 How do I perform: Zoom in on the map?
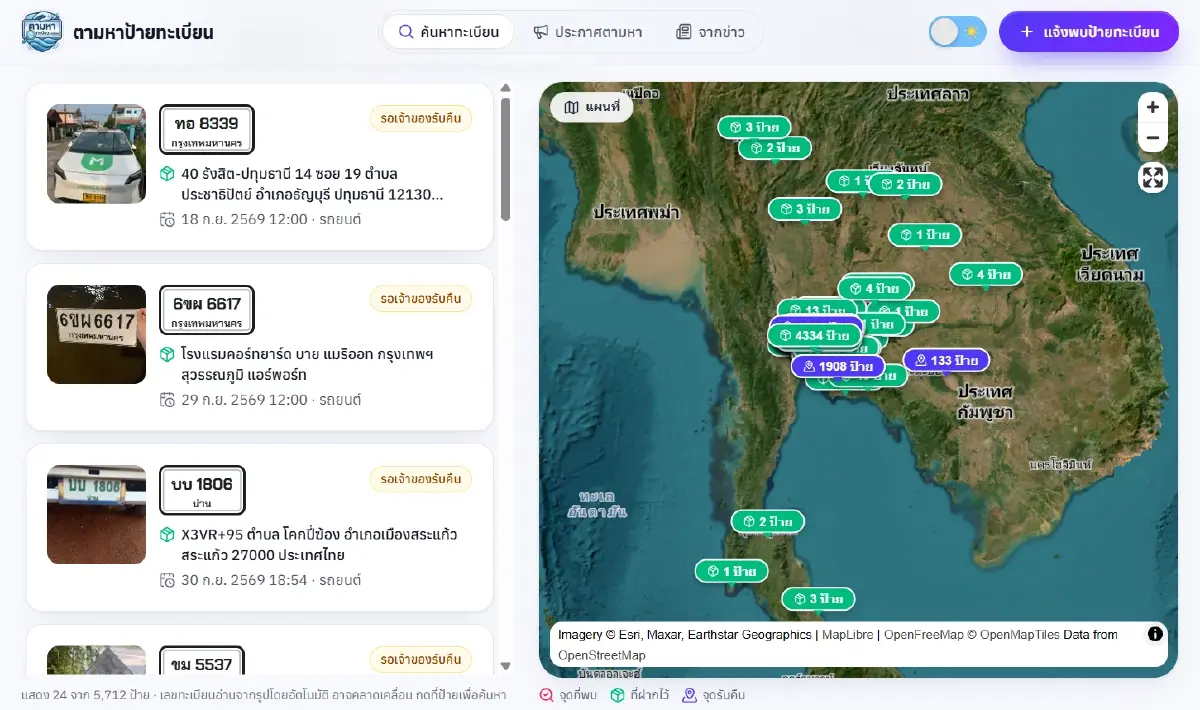coord(1153,107)
